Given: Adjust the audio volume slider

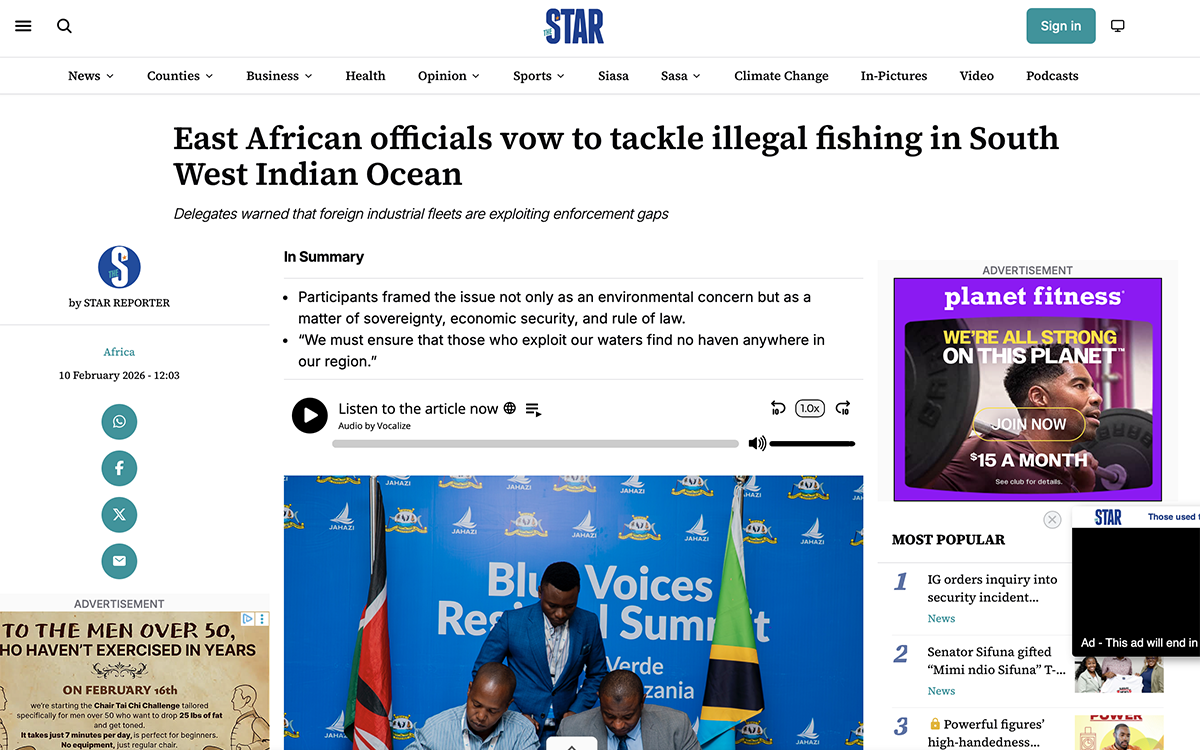Looking at the screenshot, I should click(812, 443).
